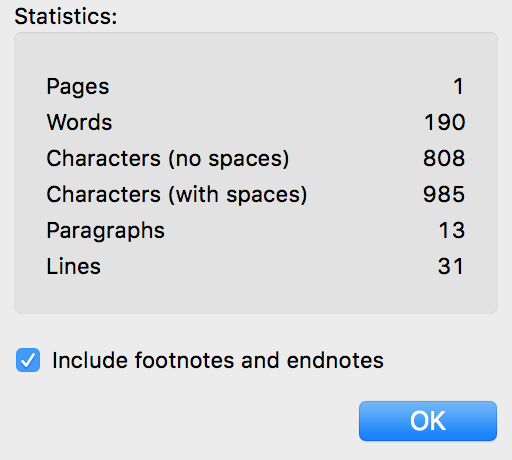Screen dimensions: 512x460
Task: Select the Paragraphs label
Action: tap(105, 231)
